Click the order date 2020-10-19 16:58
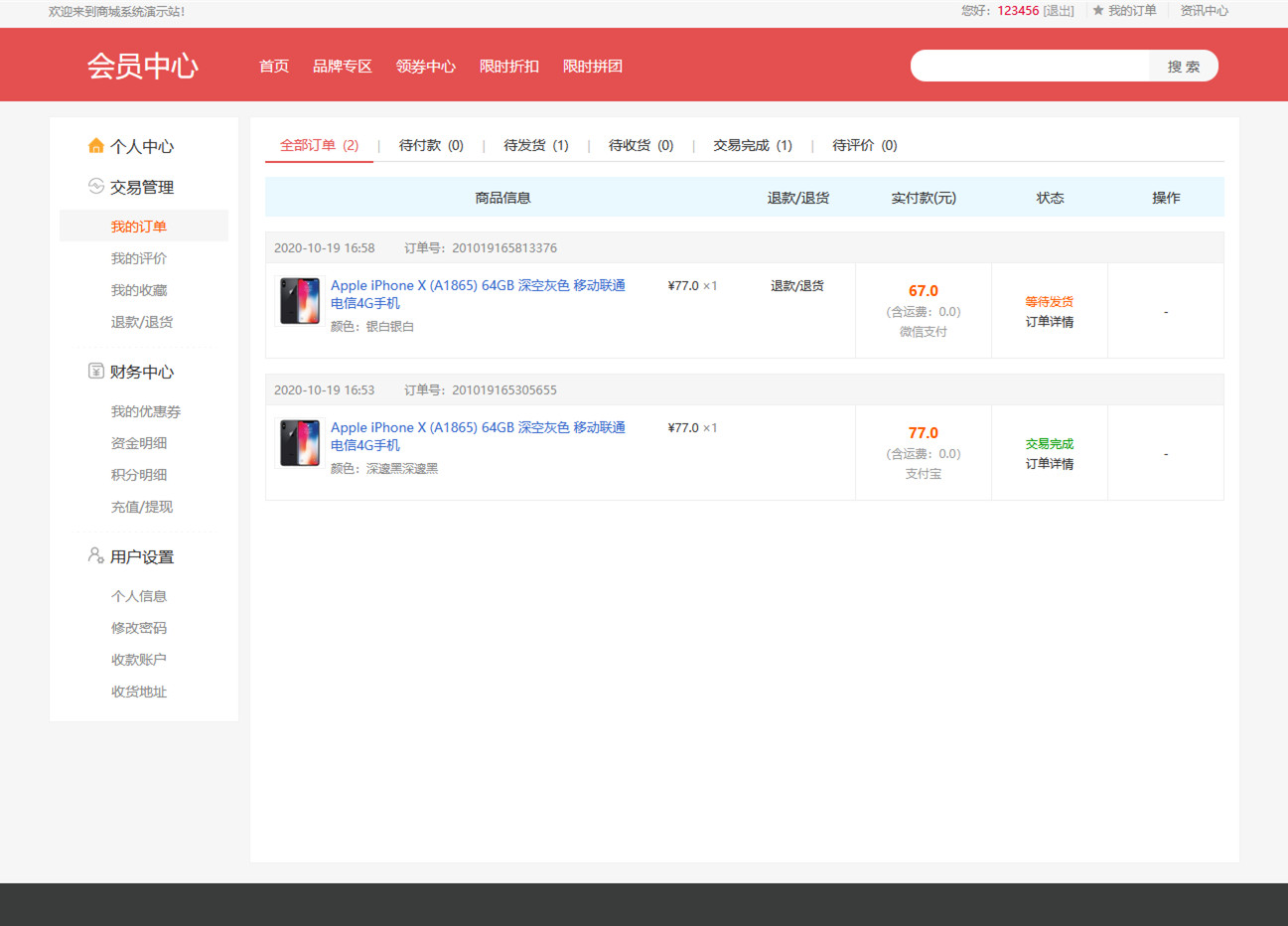This screenshot has height=926, width=1288. pos(325,248)
